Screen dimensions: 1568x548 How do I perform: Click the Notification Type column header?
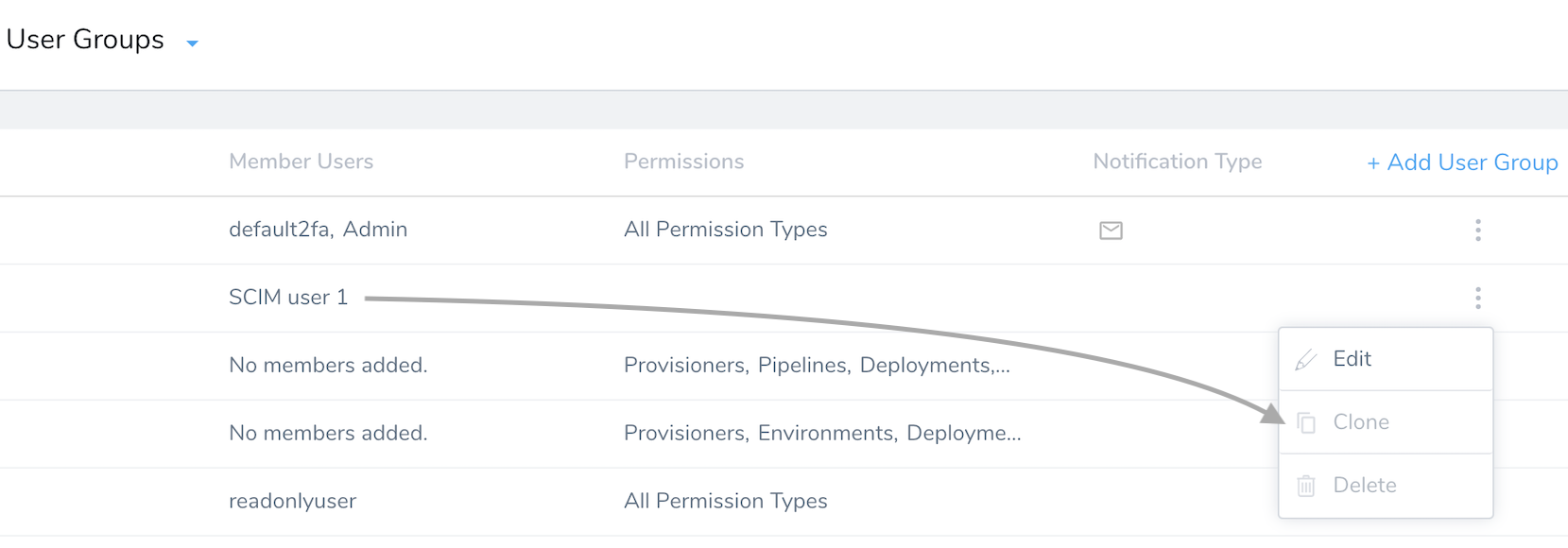(x=1178, y=162)
